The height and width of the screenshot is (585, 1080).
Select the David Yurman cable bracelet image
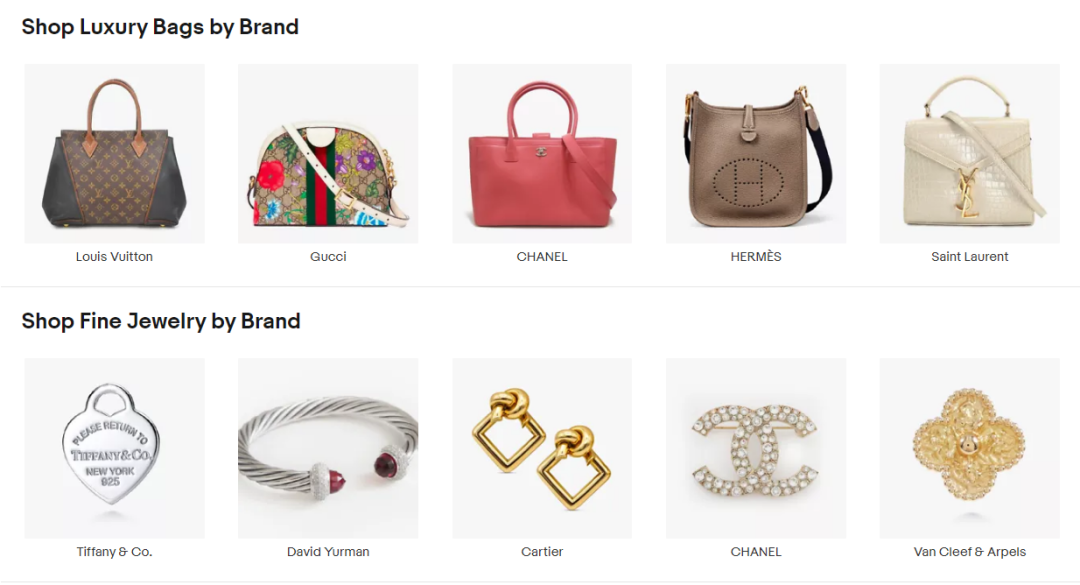(x=328, y=448)
